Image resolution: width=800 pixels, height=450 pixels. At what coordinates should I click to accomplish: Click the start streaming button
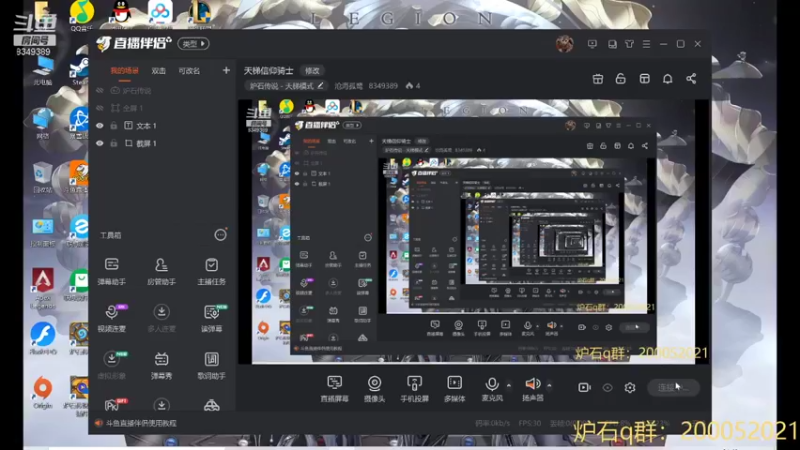point(673,388)
